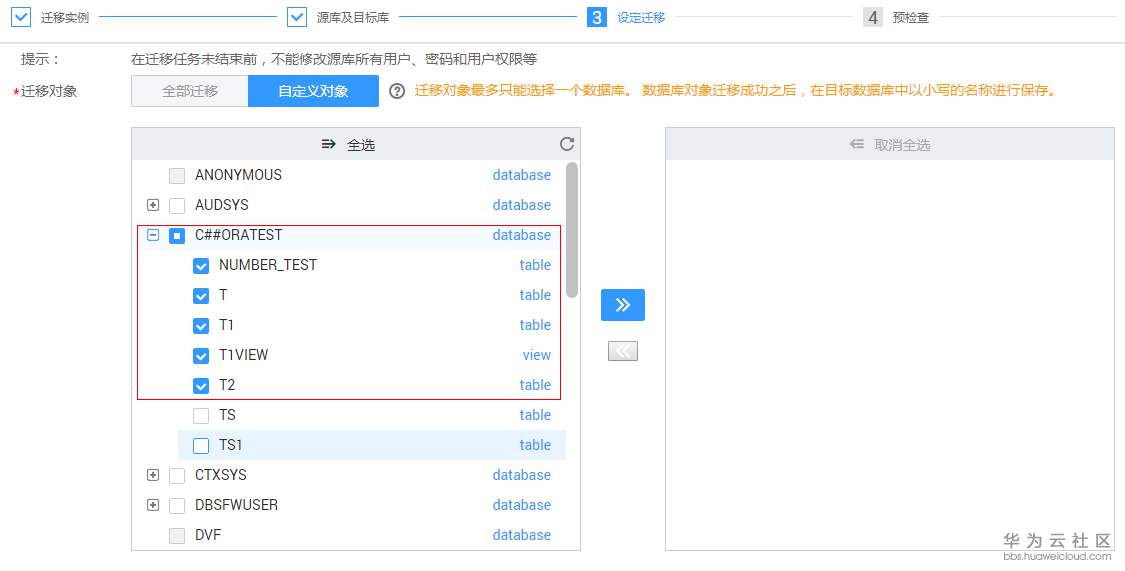Screen dimensions: 1125x571
Task: Click the T2 row name
Action: (x=227, y=384)
